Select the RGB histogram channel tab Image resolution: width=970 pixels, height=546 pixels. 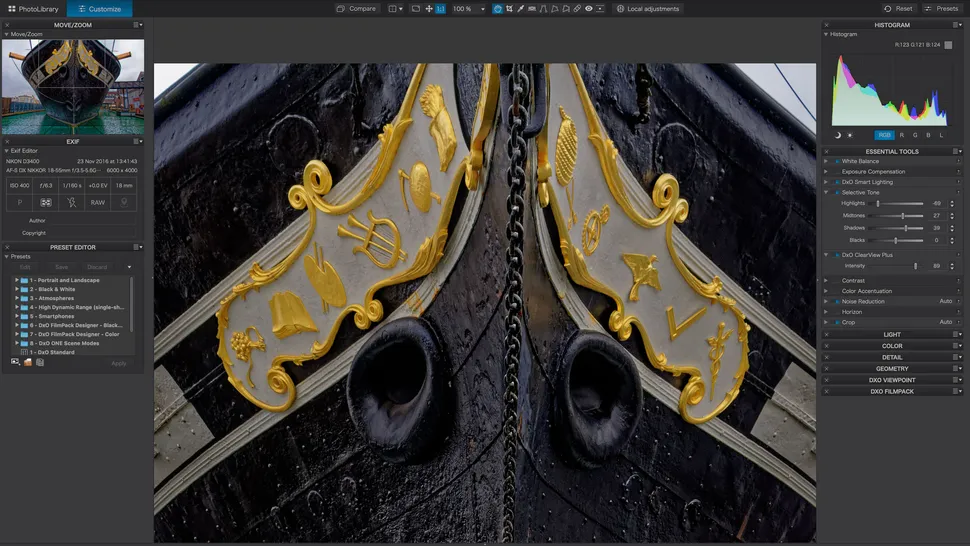tap(884, 135)
